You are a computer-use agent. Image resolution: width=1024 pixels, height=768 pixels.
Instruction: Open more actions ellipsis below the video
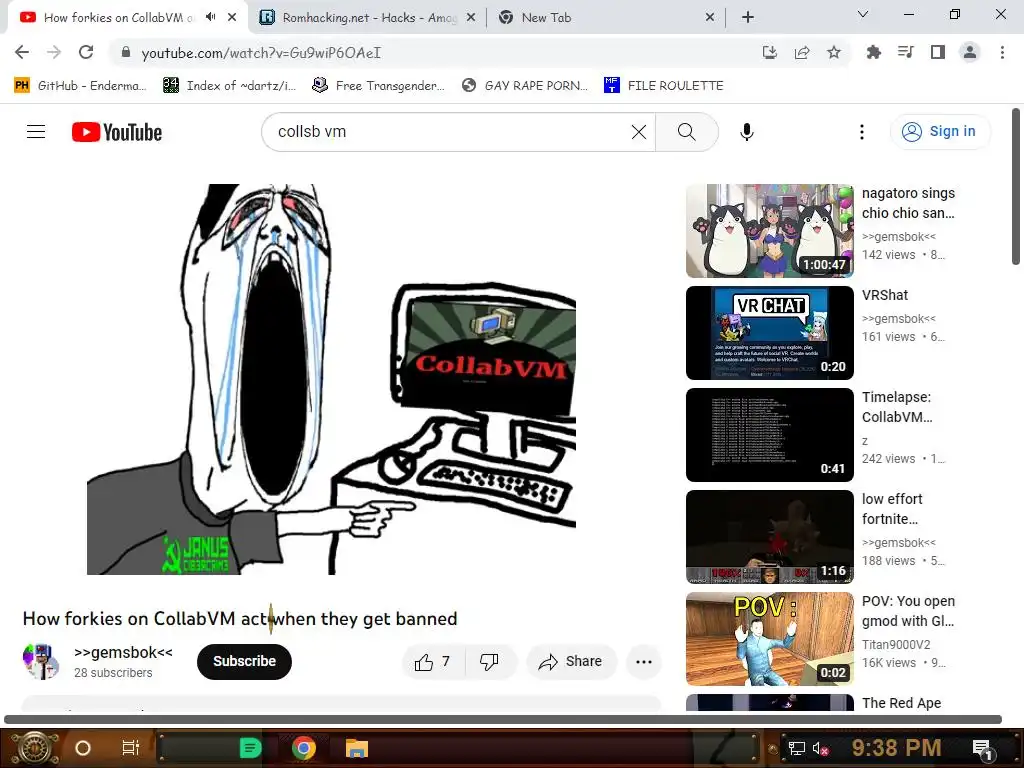(644, 662)
